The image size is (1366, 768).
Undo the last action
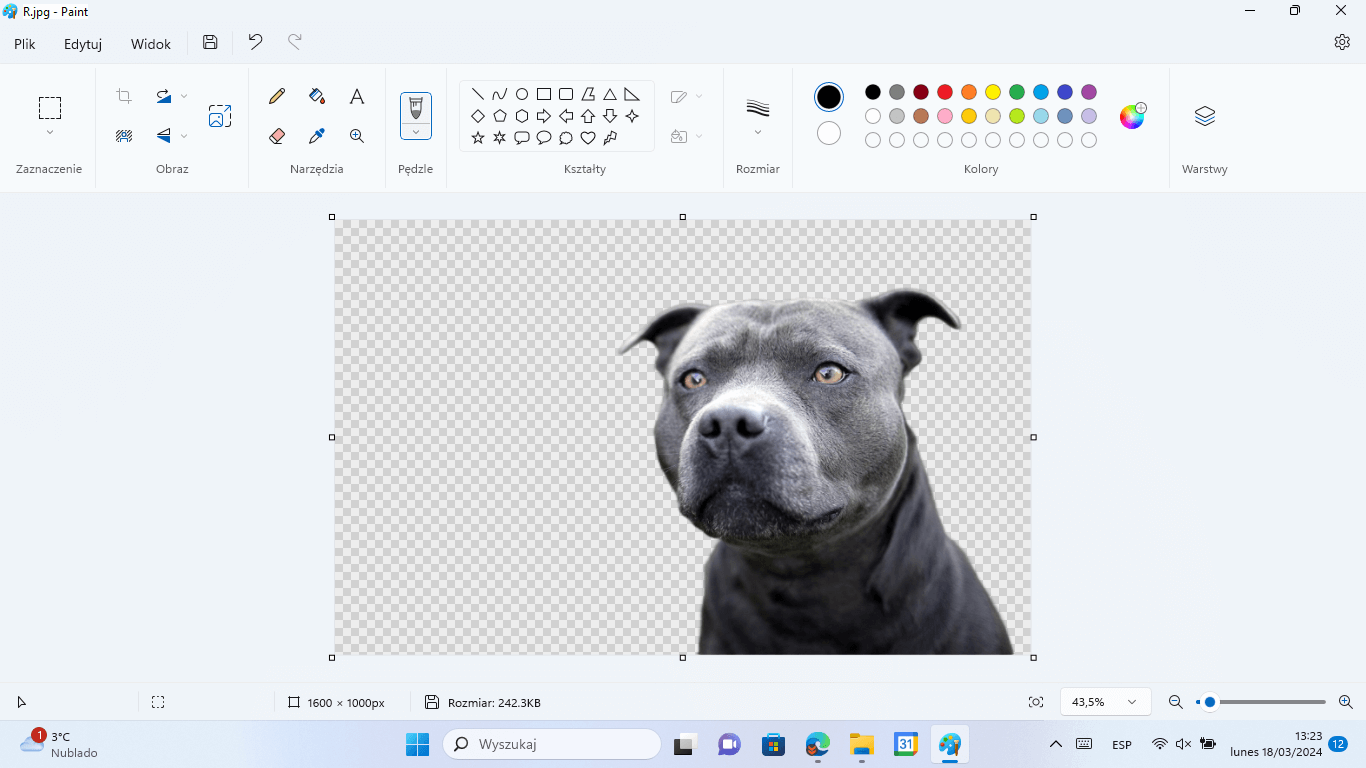click(255, 42)
